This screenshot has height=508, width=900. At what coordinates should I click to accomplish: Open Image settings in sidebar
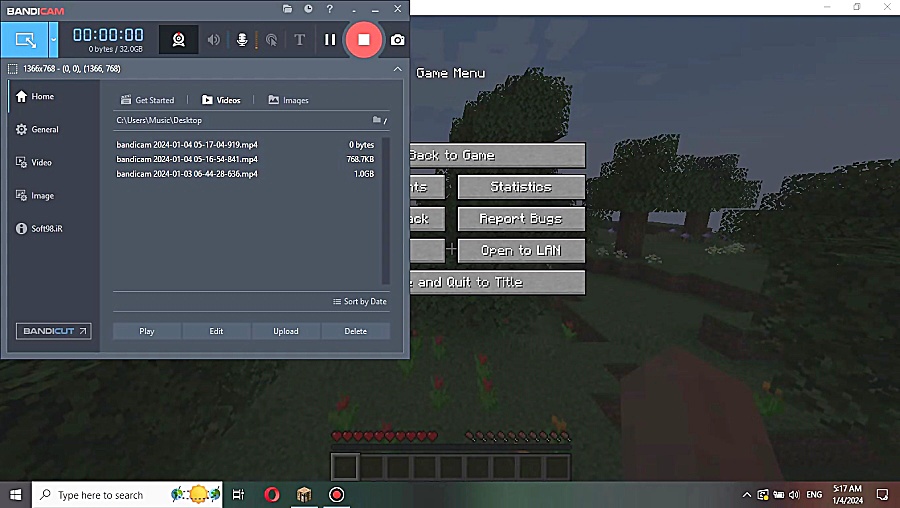[x=35, y=196]
